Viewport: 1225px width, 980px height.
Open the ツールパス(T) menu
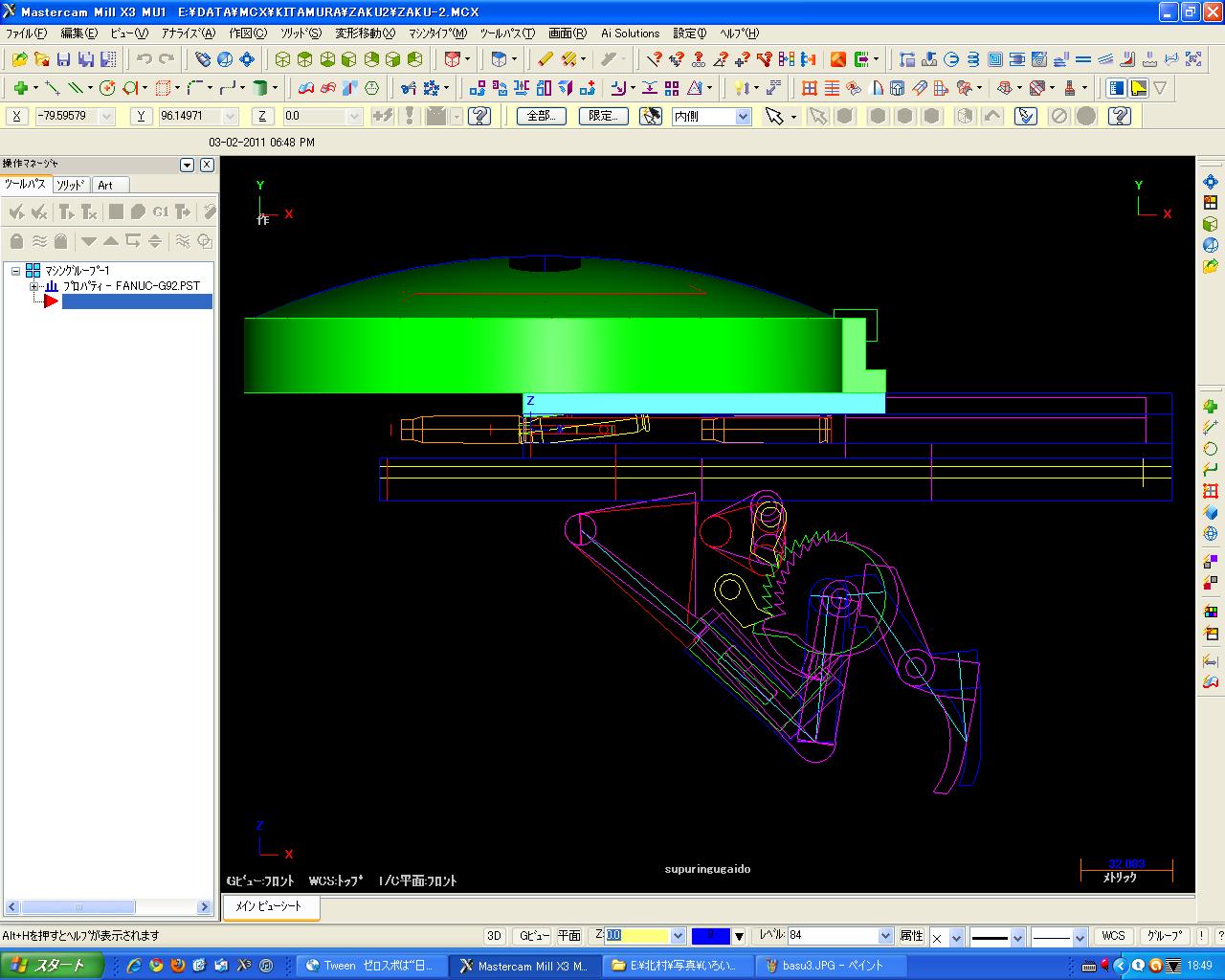[507, 33]
